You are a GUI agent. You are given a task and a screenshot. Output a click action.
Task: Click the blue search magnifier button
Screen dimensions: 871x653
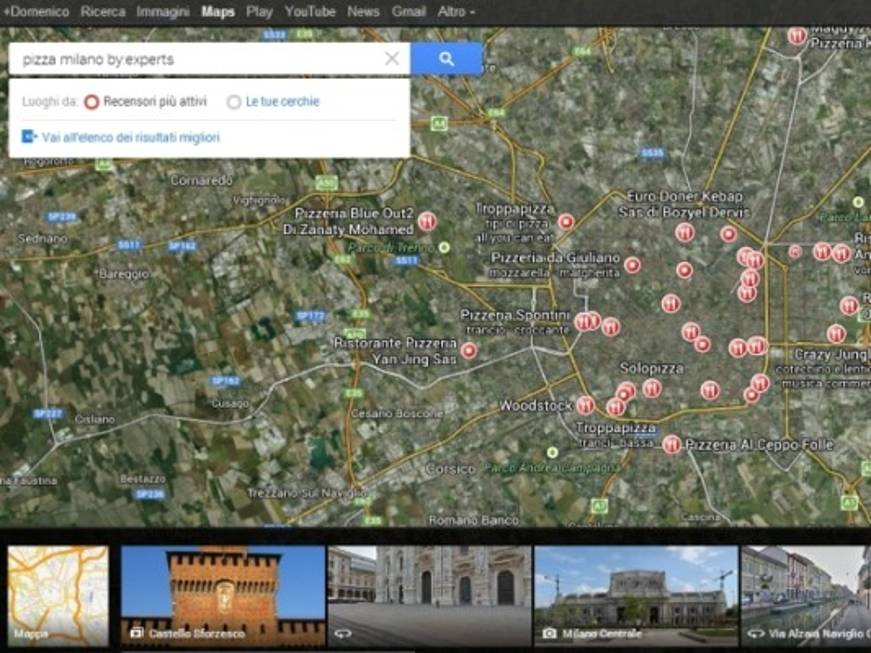[446, 58]
